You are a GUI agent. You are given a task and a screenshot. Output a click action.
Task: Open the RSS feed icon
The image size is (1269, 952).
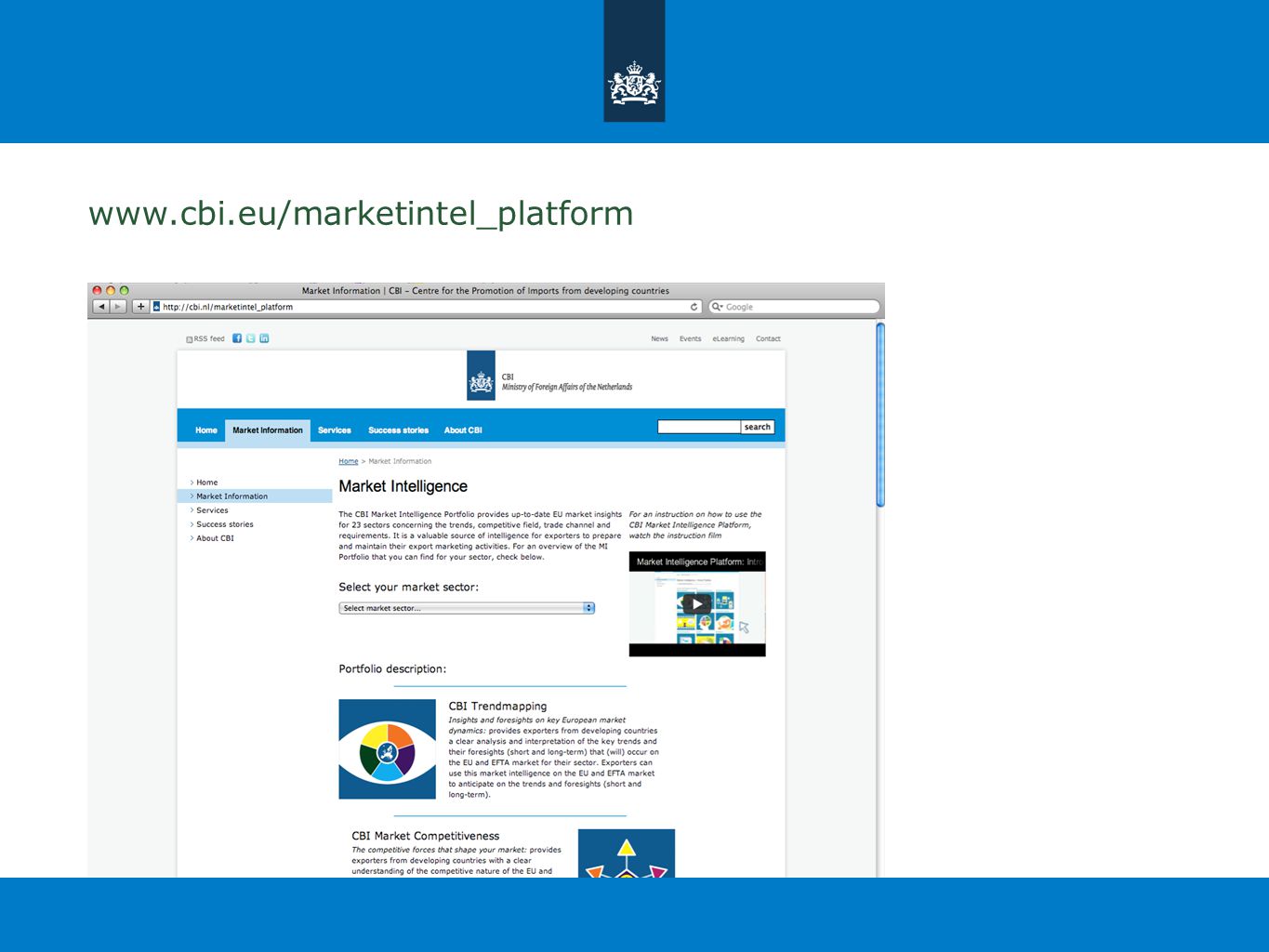pyautogui.click(x=190, y=339)
